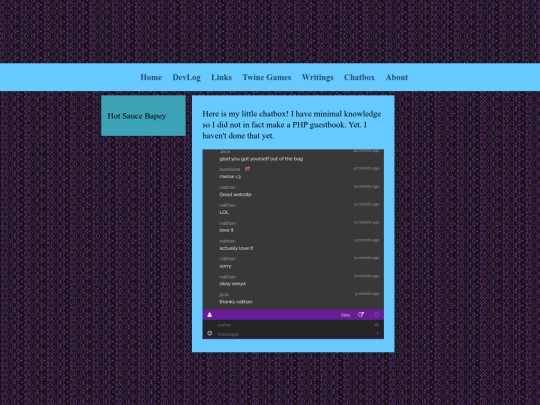The height and width of the screenshot is (405, 540).
Task: Click the refresh circle icon in chatbox
Action: coord(376,315)
